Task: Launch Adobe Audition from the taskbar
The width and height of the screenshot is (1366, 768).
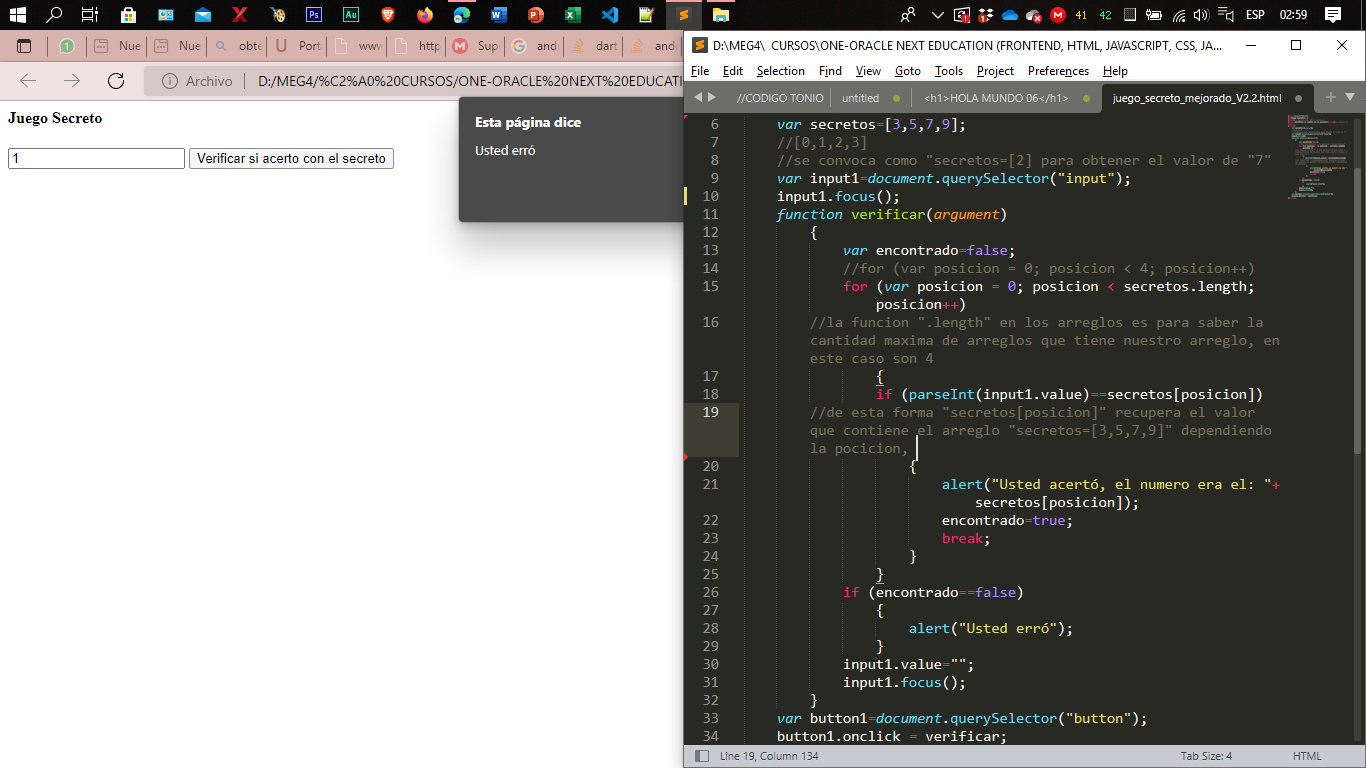Action: coord(351,15)
